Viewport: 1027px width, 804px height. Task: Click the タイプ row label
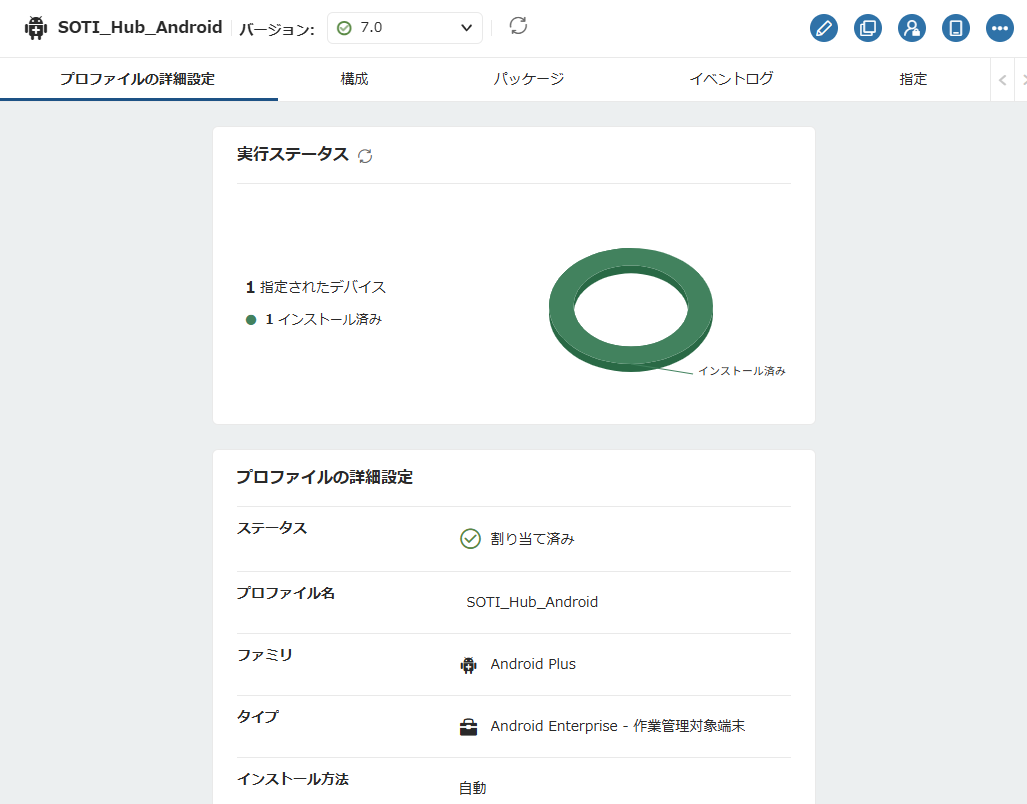257,717
